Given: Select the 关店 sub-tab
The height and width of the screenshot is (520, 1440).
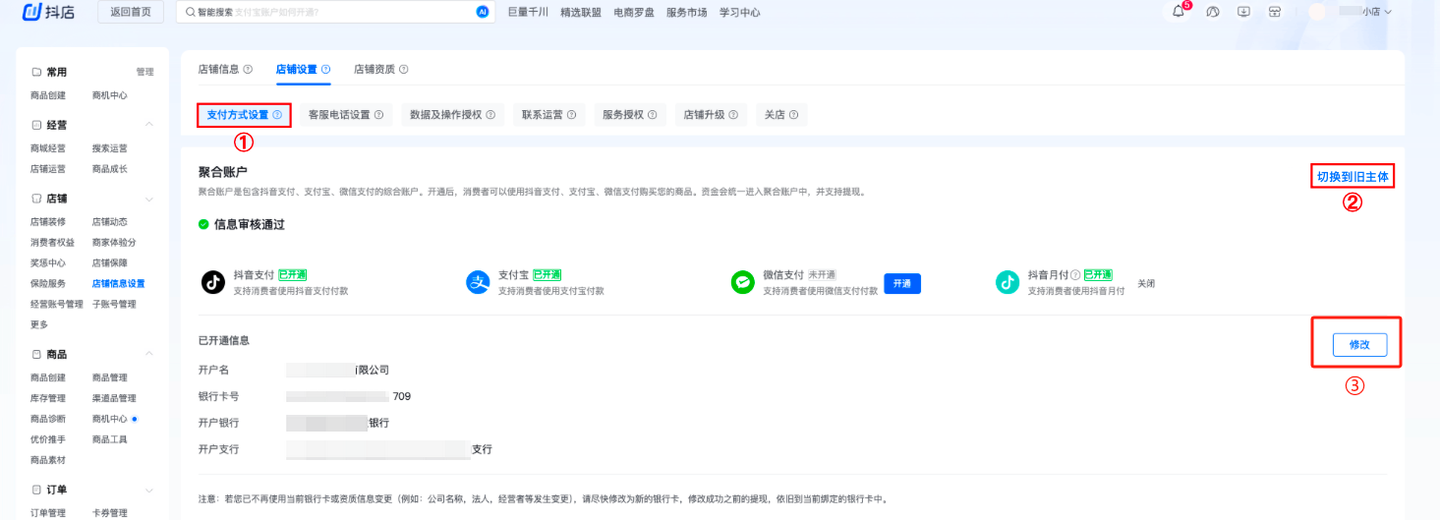Looking at the screenshot, I should click(x=781, y=115).
